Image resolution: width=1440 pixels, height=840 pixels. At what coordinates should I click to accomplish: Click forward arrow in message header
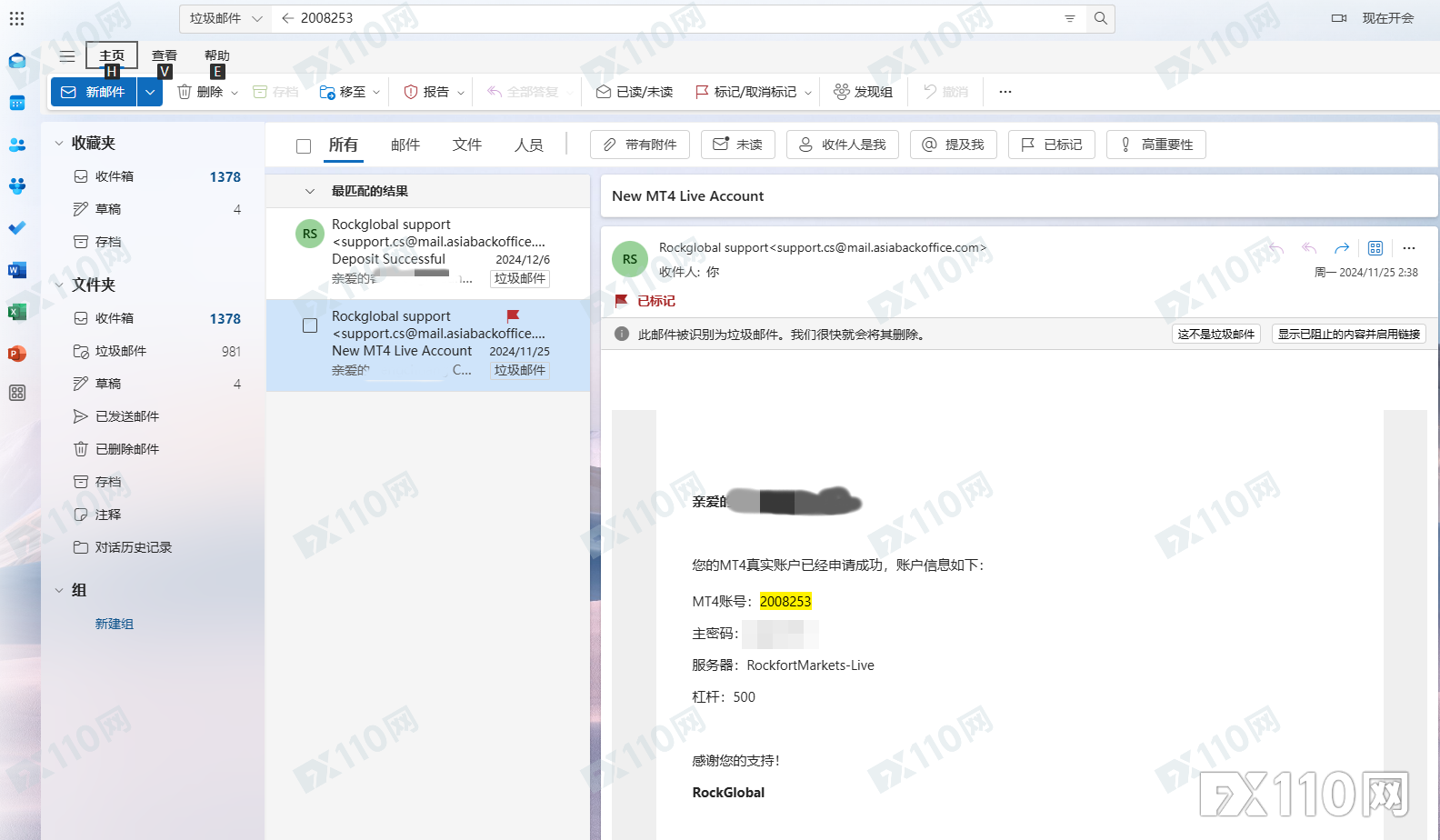(1342, 248)
